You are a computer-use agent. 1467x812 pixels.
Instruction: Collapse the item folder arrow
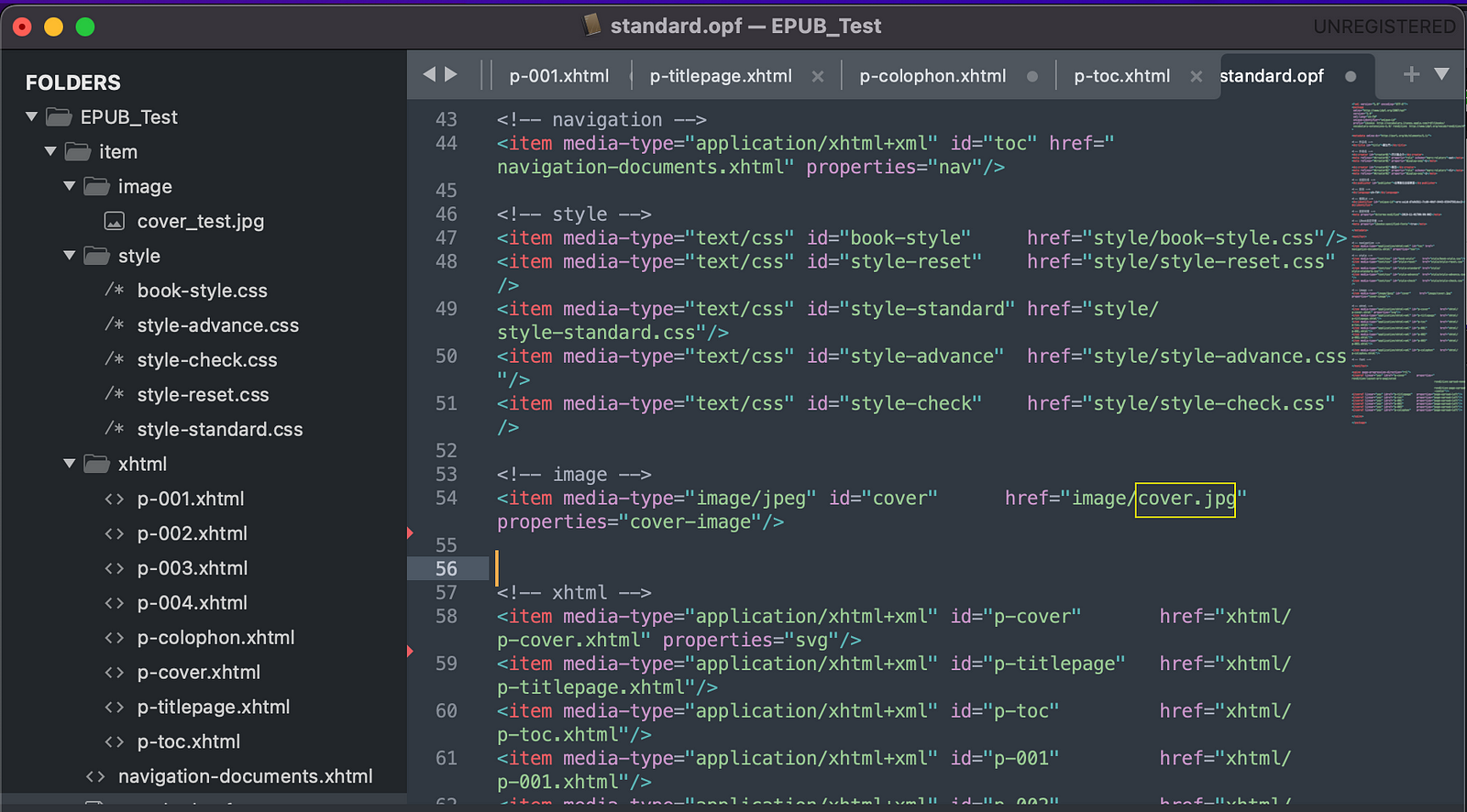click(50, 152)
